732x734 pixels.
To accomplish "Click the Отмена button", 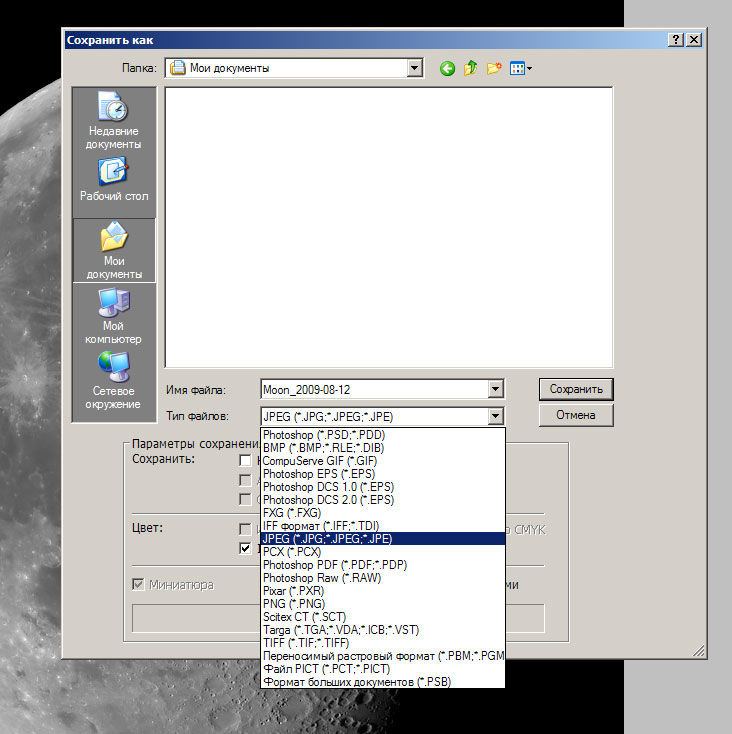I will click(575, 415).
